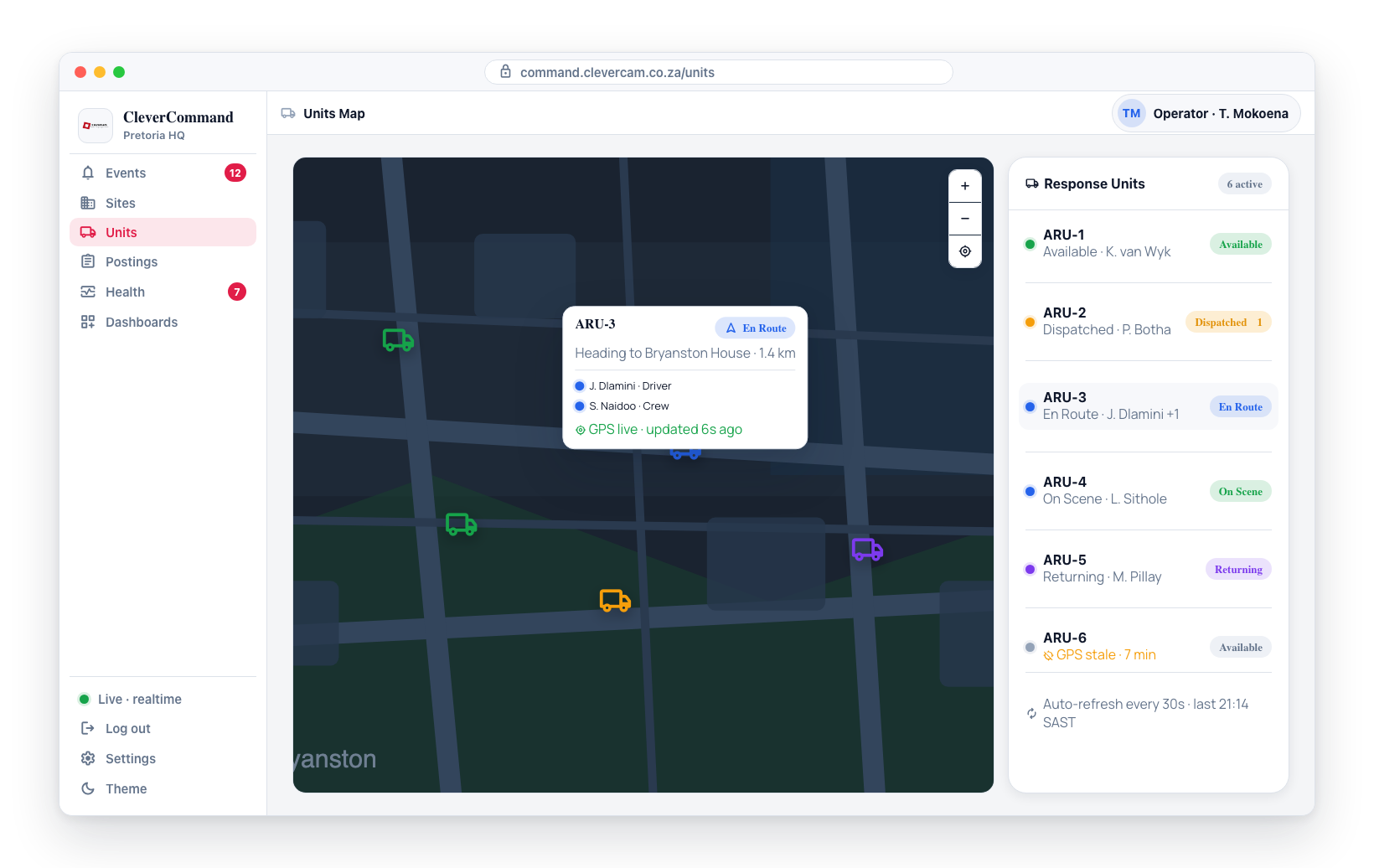Recenter map with the locate target icon

965,251
